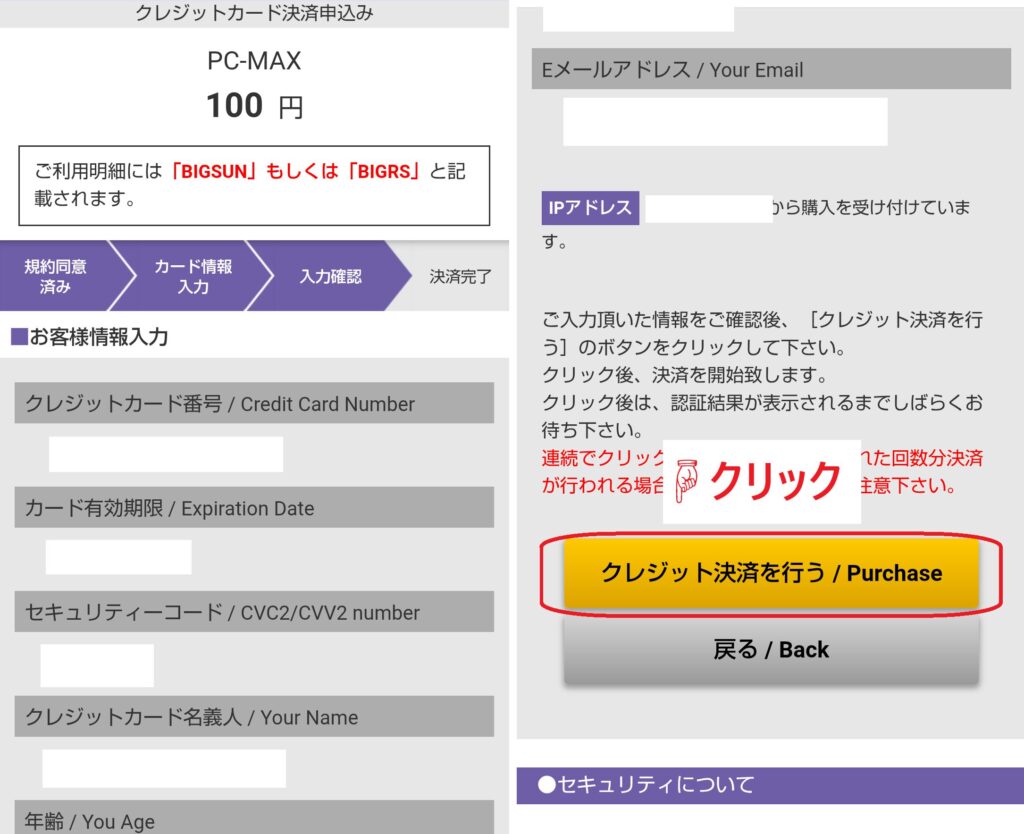The width and height of the screenshot is (1024, 834).
Task: Click the 年齢 / You Age label
Action: point(90,821)
